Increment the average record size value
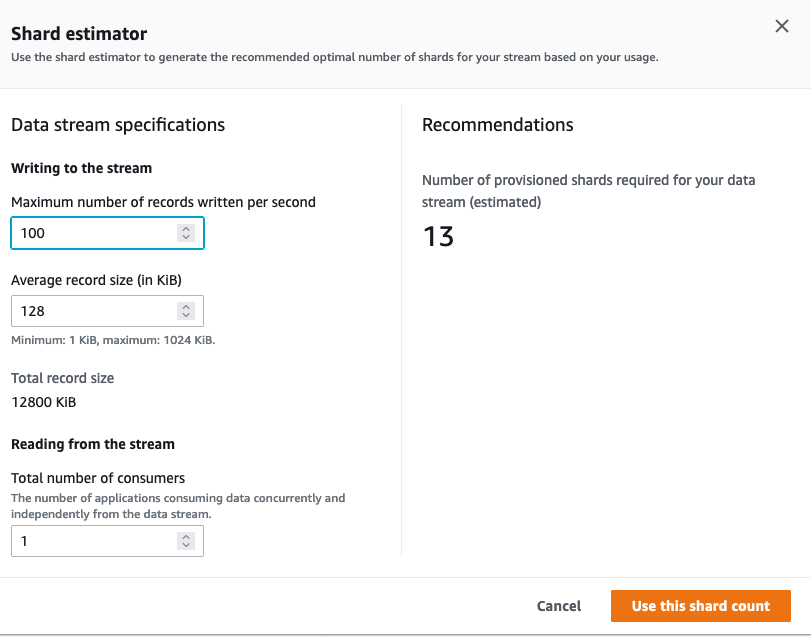 (185, 307)
